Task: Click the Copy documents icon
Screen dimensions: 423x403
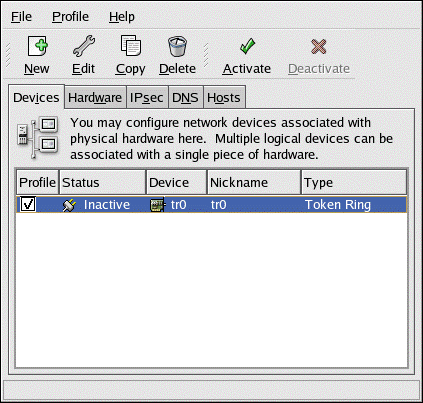Action: (131, 46)
